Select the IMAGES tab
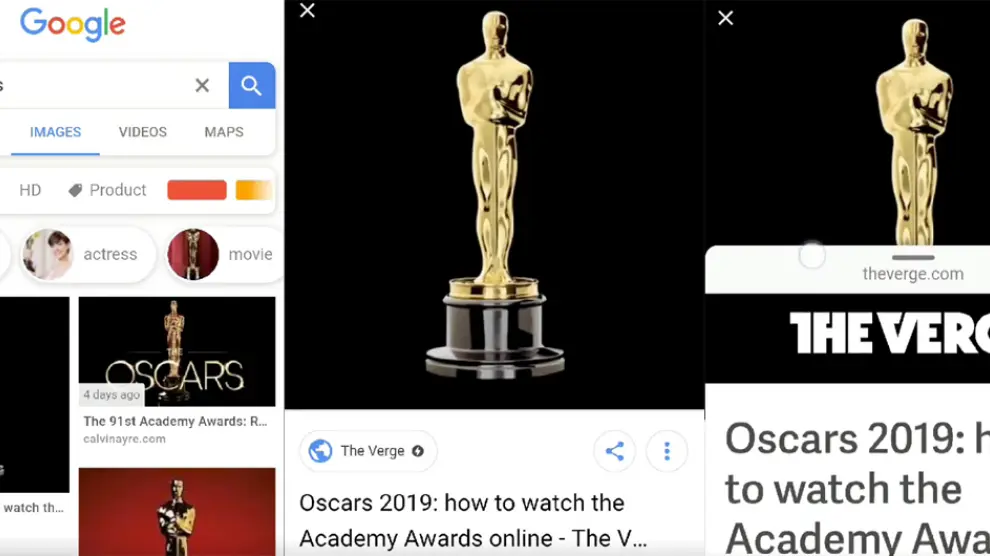The height and width of the screenshot is (556, 990). 56,132
